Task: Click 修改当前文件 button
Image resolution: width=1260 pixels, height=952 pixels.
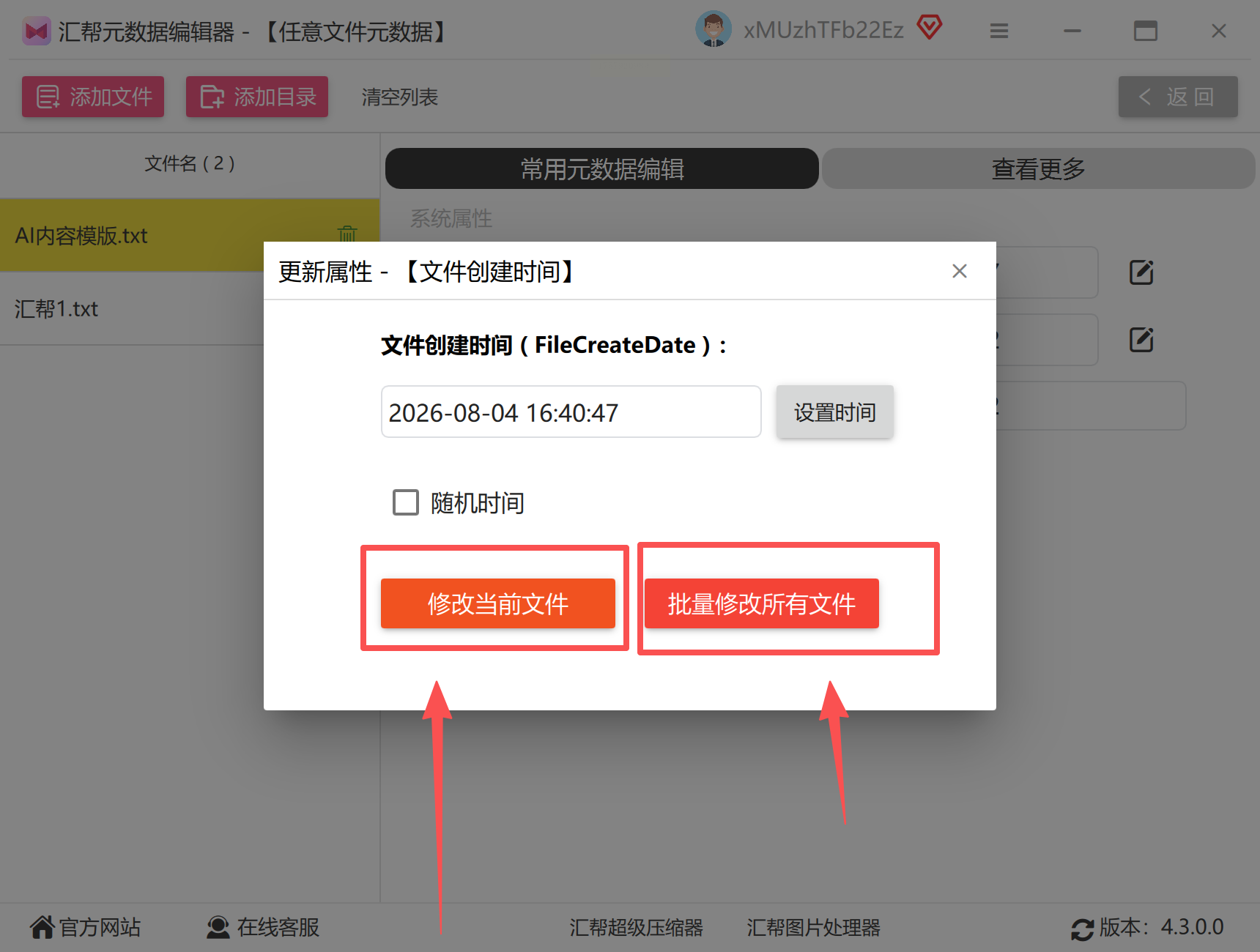Action: pyautogui.click(x=497, y=603)
